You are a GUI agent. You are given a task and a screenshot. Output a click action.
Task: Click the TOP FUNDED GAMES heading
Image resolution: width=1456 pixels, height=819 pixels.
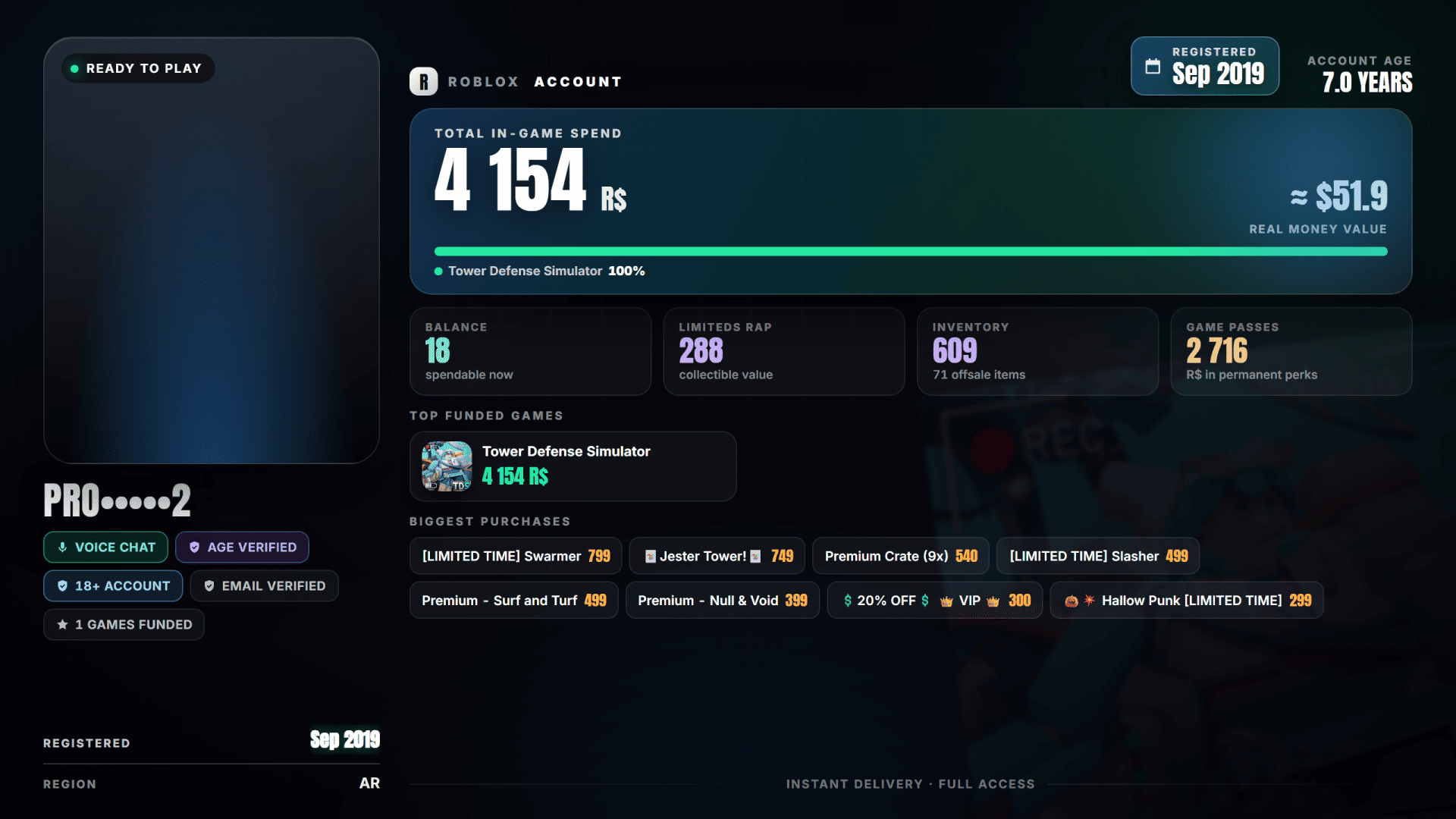tap(486, 416)
